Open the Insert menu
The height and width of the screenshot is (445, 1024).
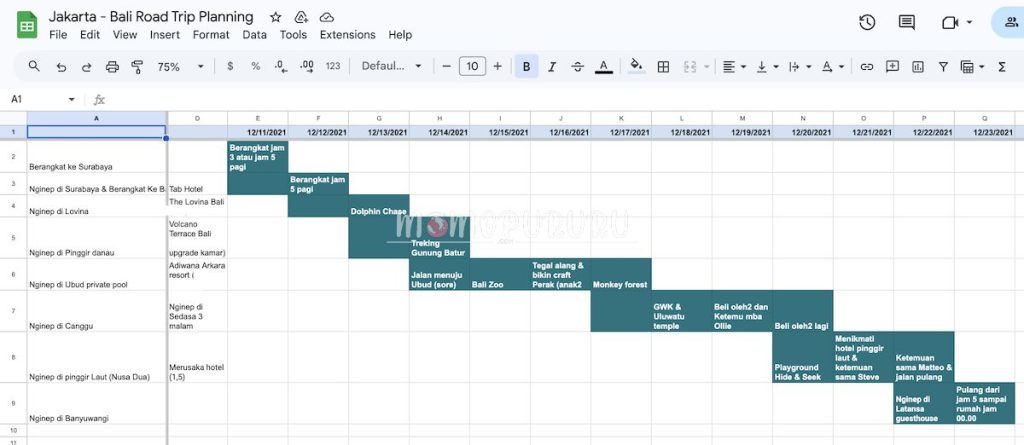click(x=165, y=35)
